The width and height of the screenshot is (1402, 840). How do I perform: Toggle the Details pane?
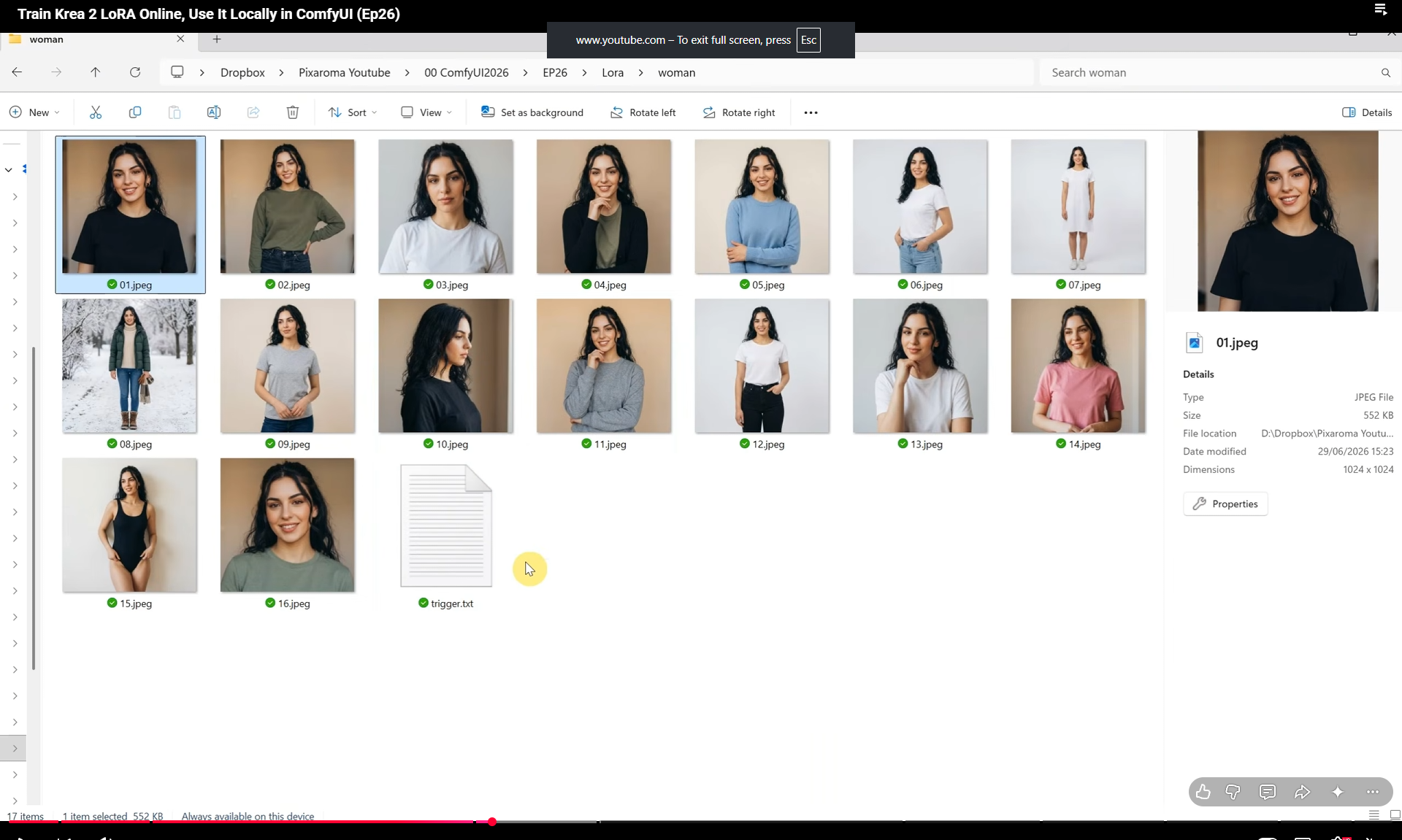(1367, 112)
